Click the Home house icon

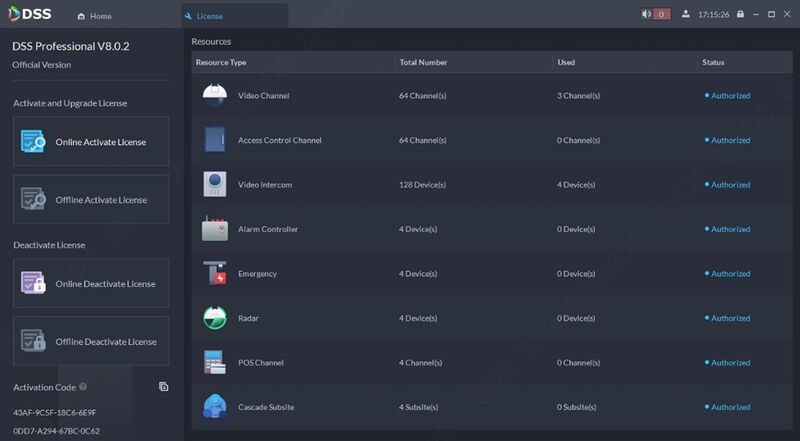(x=81, y=16)
